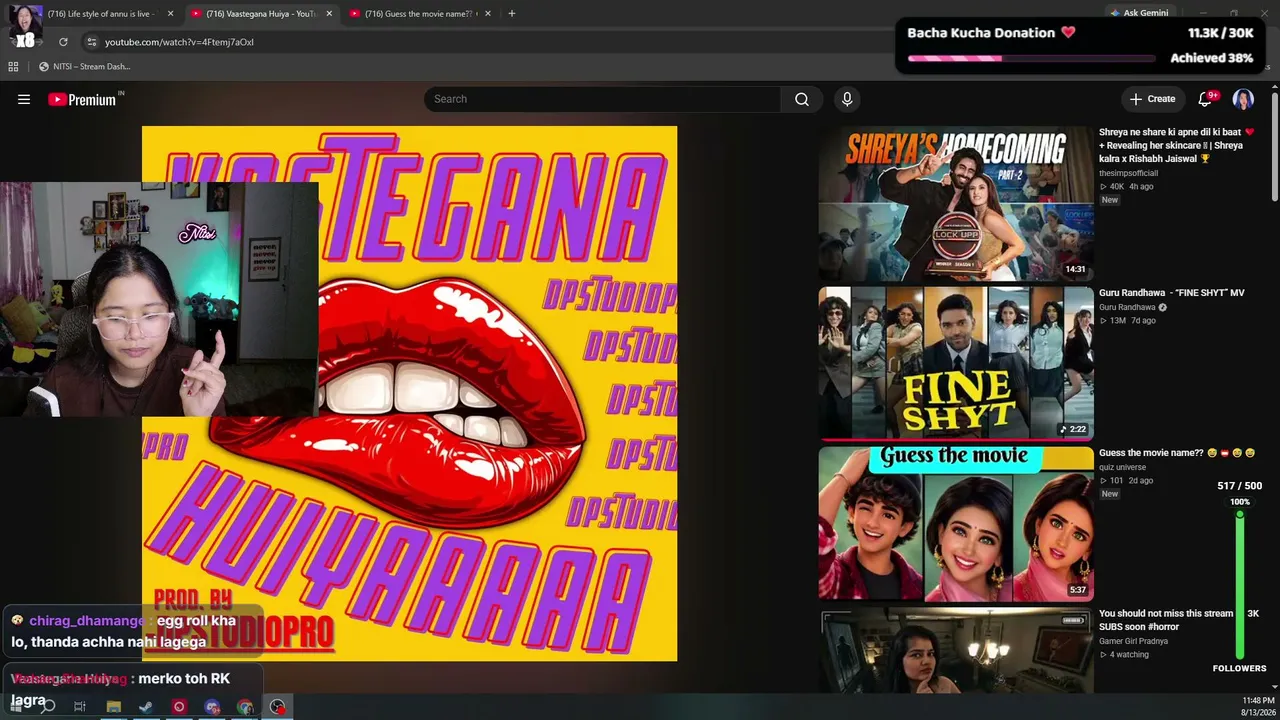Visit thesimpsofficiall channel
Screen dimensions: 1280x720
[1128, 173]
